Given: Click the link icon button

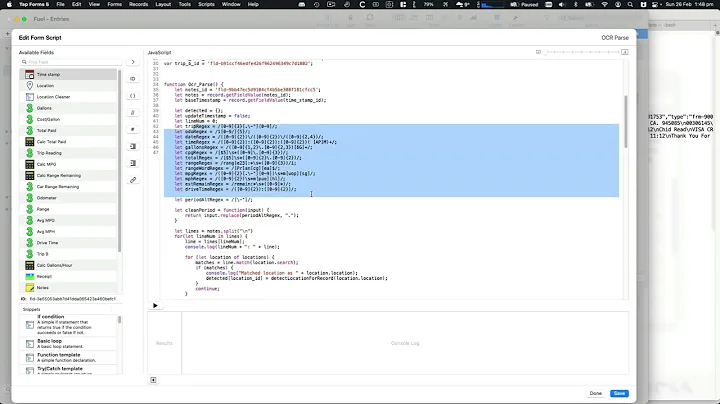Looking at the screenshot, I should [x=133, y=180].
